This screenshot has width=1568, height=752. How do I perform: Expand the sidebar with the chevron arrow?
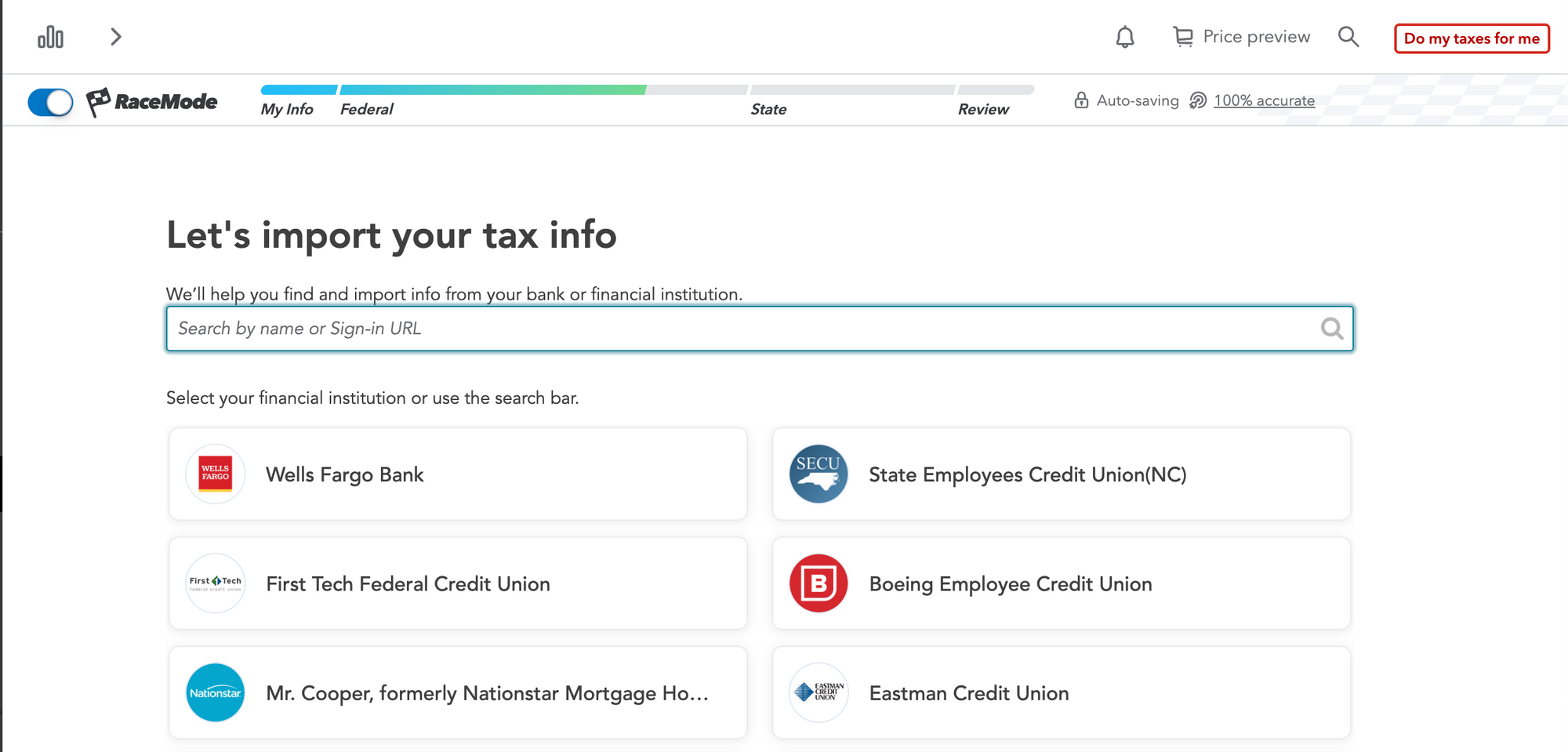pyautogui.click(x=116, y=37)
